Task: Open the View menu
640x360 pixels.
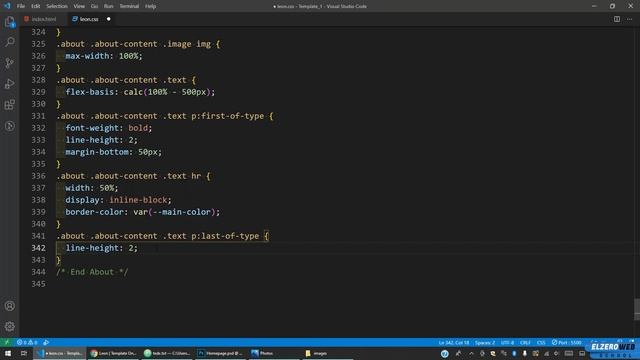Action: coord(79,6)
